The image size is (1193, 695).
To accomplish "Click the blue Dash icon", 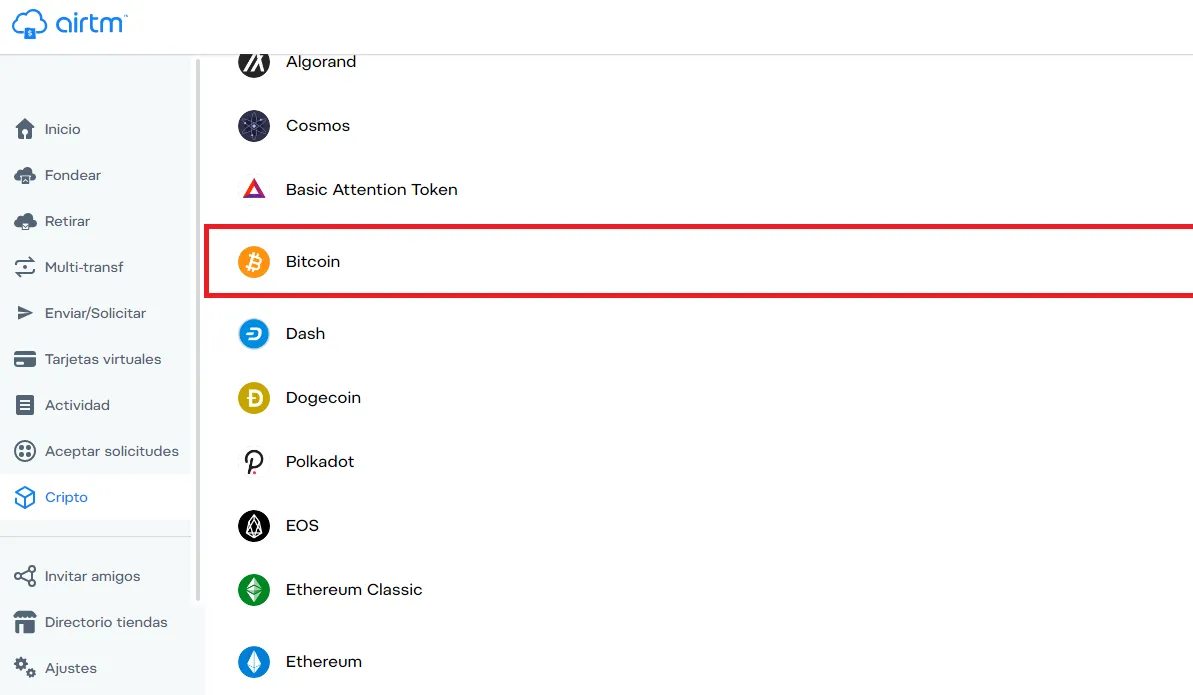I will point(254,333).
